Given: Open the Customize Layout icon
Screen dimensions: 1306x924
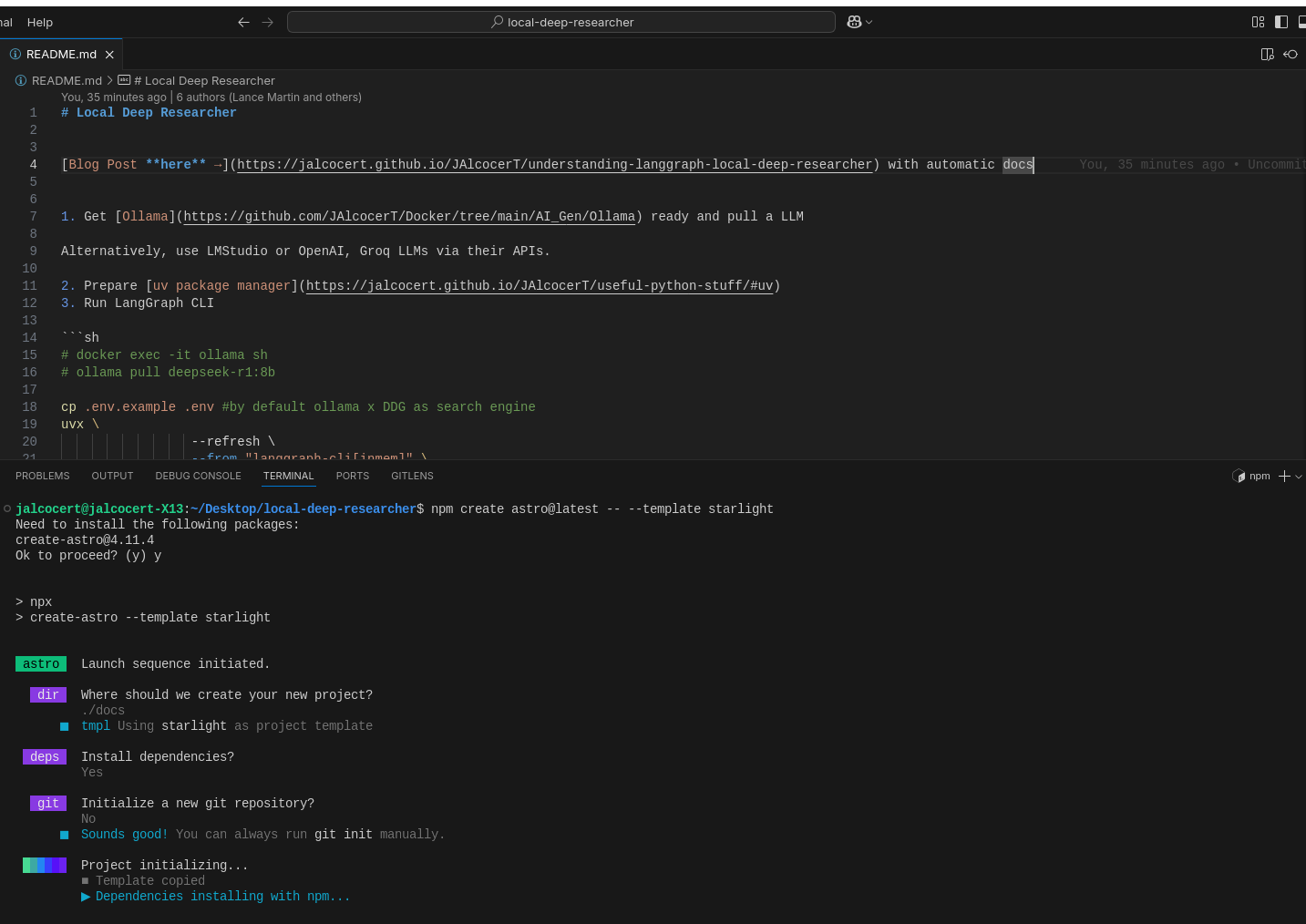Looking at the screenshot, I should [x=1258, y=22].
